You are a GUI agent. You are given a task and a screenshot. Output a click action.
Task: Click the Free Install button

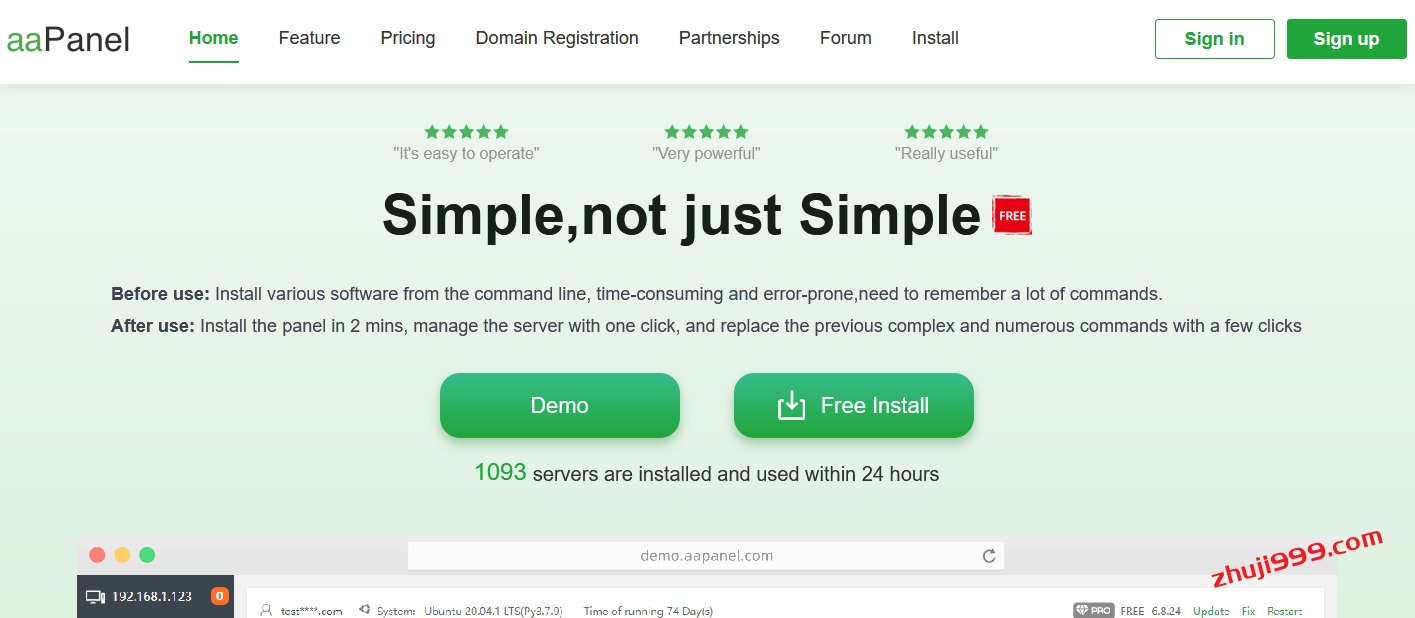[x=853, y=405]
